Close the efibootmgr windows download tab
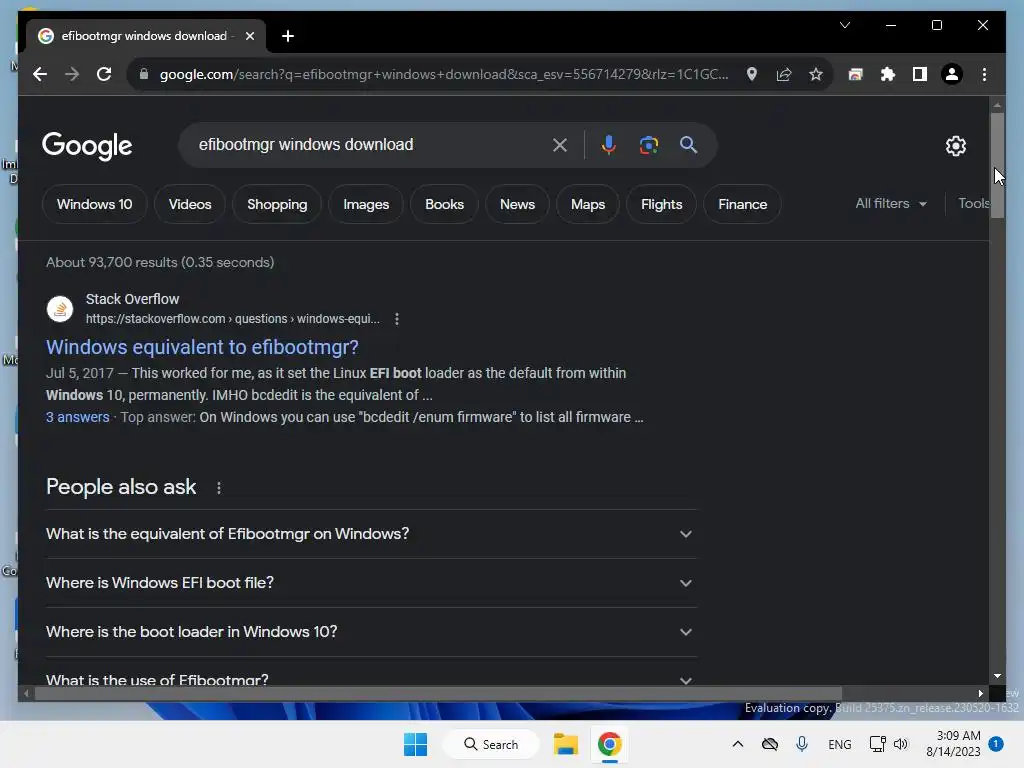Viewport: 1024px width, 768px height. [249, 36]
